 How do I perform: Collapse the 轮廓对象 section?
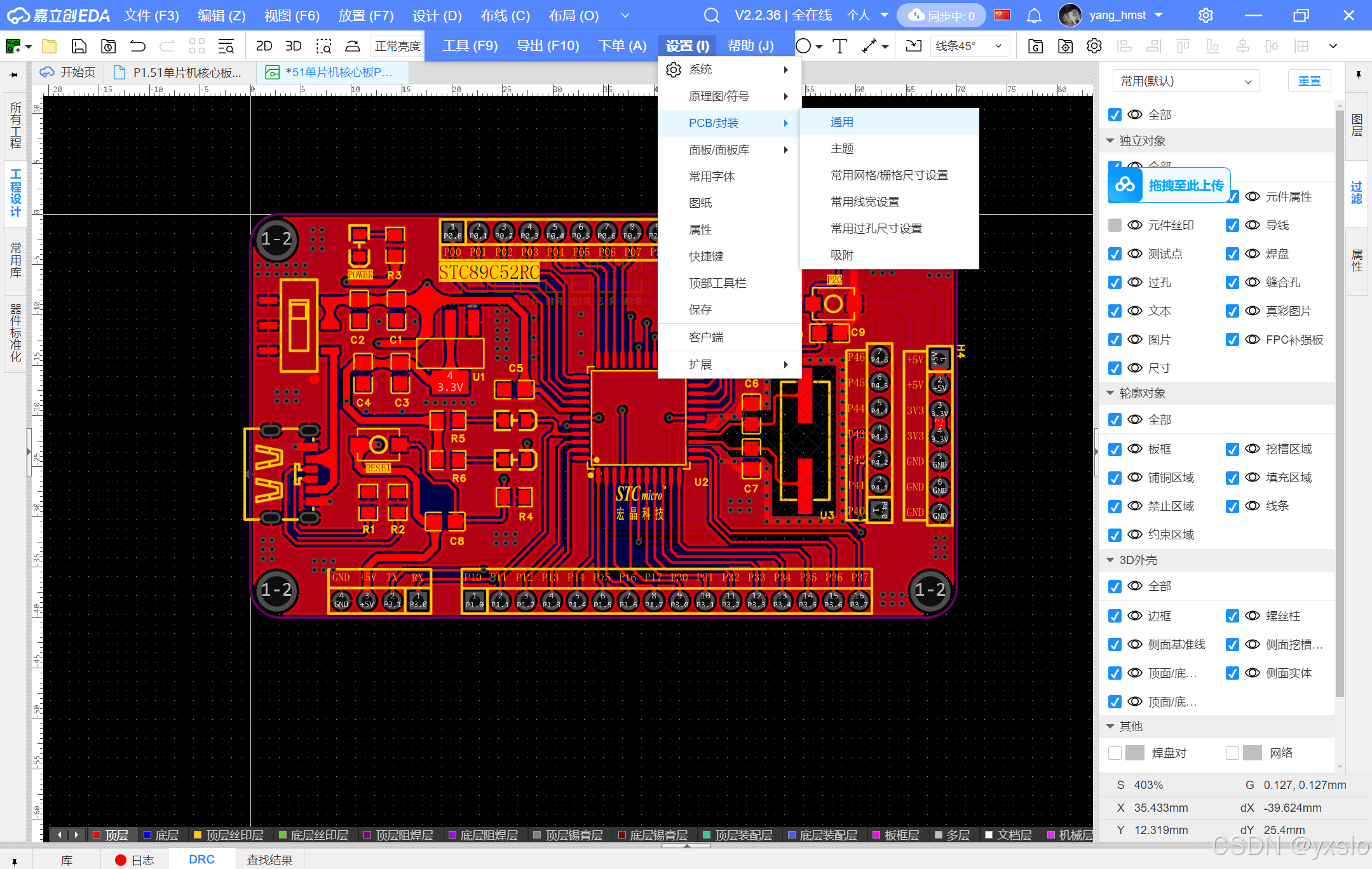pos(1110,393)
